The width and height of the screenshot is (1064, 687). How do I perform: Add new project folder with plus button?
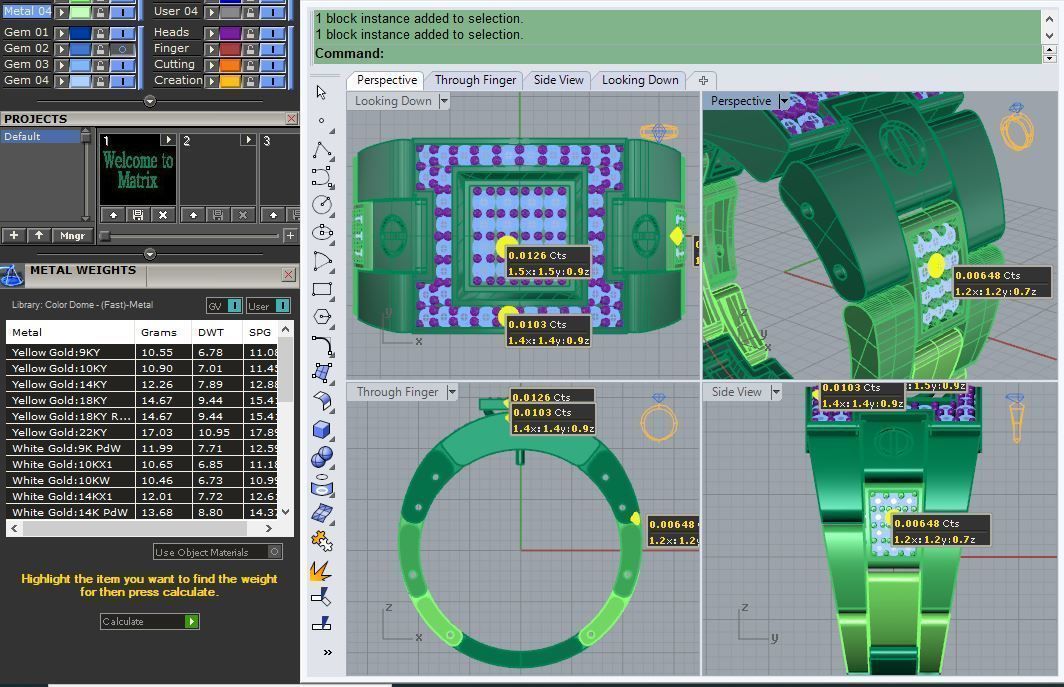[14, 236]
